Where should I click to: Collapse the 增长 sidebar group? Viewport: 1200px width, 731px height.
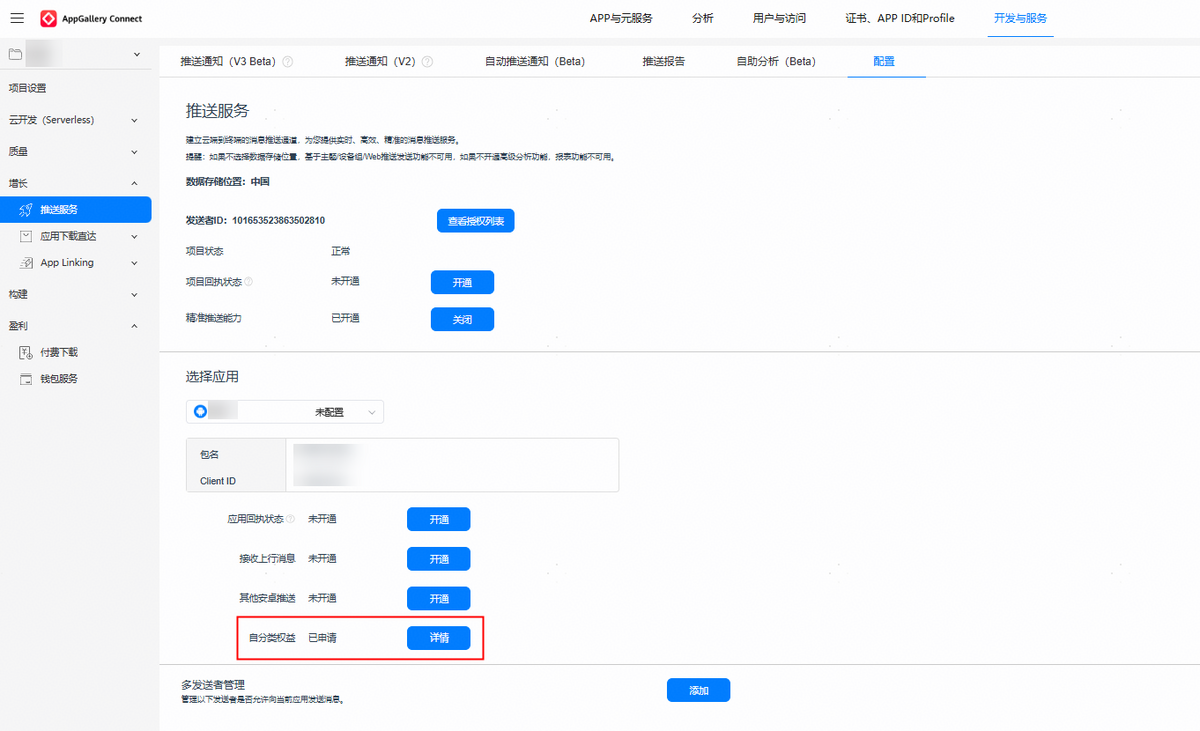[x=135, y=184]
